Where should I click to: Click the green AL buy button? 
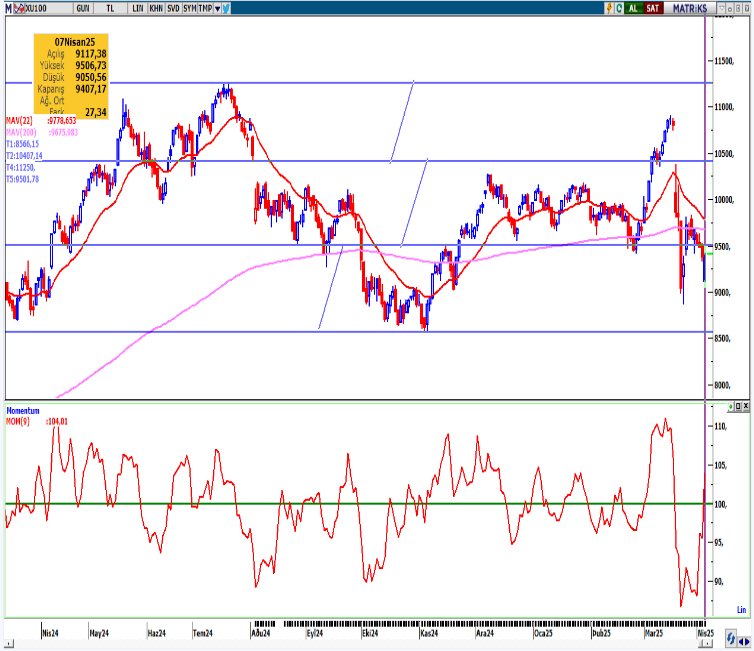[x=633, y=8]
